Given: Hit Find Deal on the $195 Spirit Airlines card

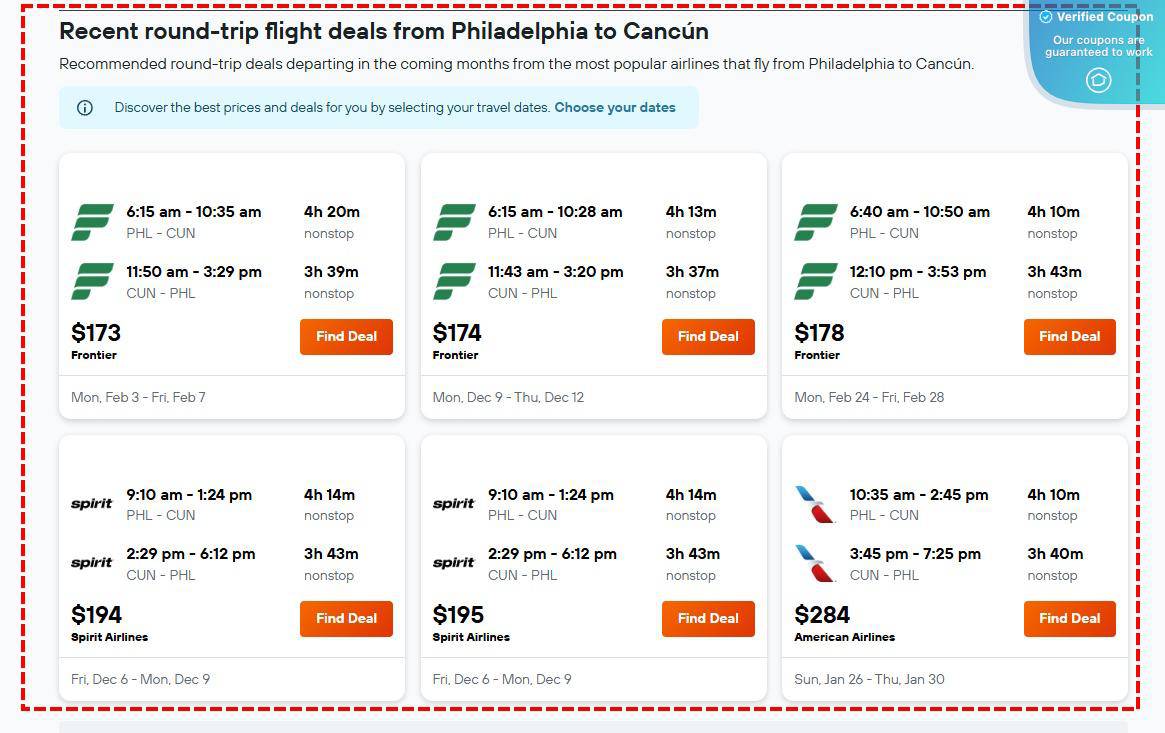Looking at the screenshot, I should [708, 619].
